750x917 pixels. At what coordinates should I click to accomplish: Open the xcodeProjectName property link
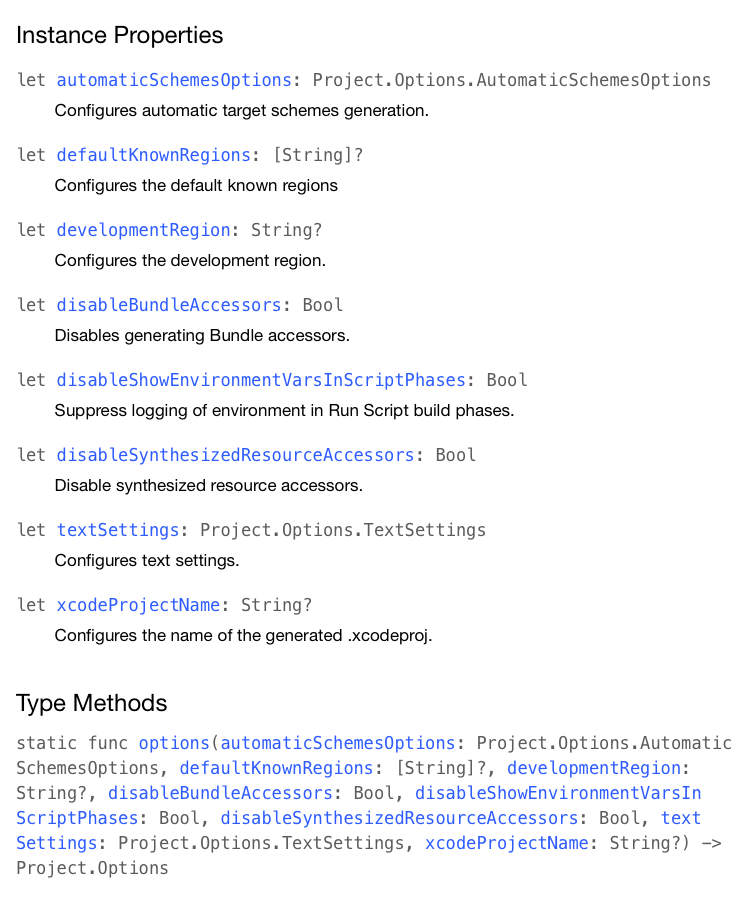pyautogui.click(x=138, y=604)
